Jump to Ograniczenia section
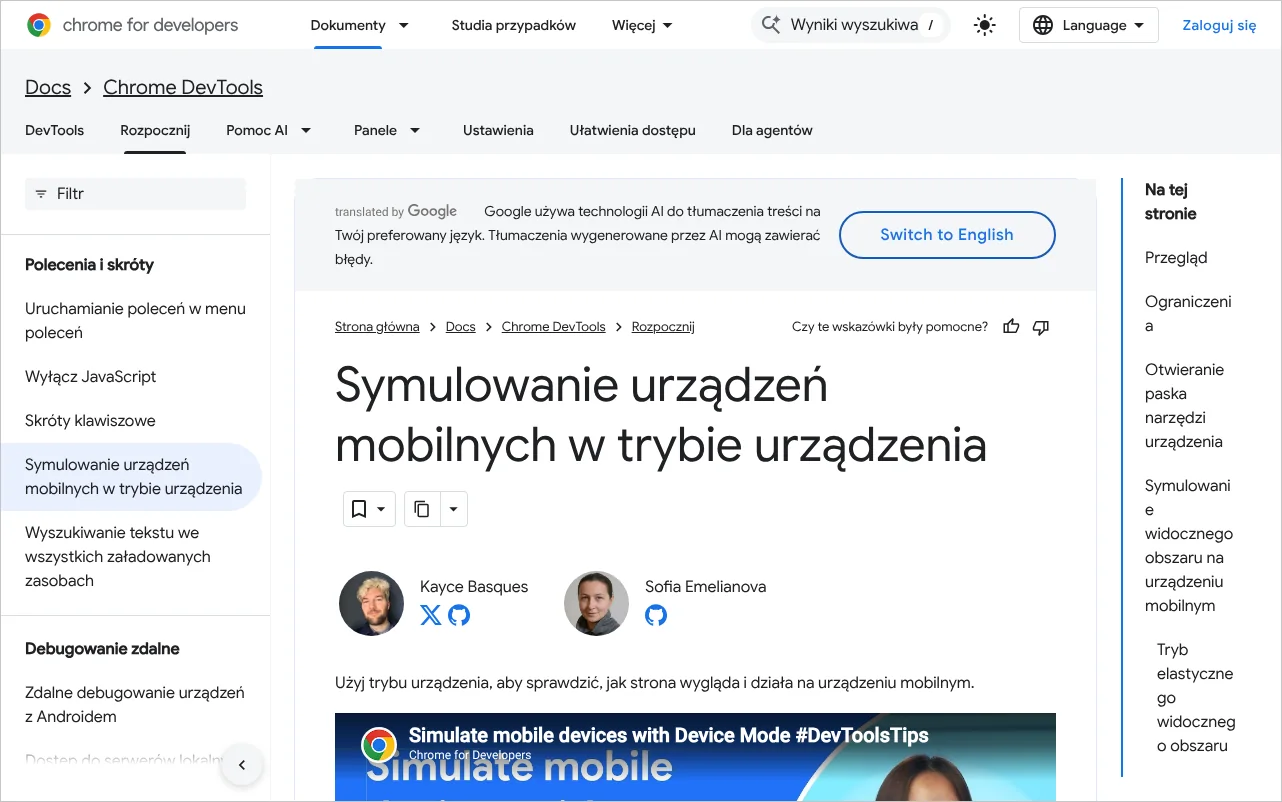1282x802 pixels. [x=1188, y=314]
